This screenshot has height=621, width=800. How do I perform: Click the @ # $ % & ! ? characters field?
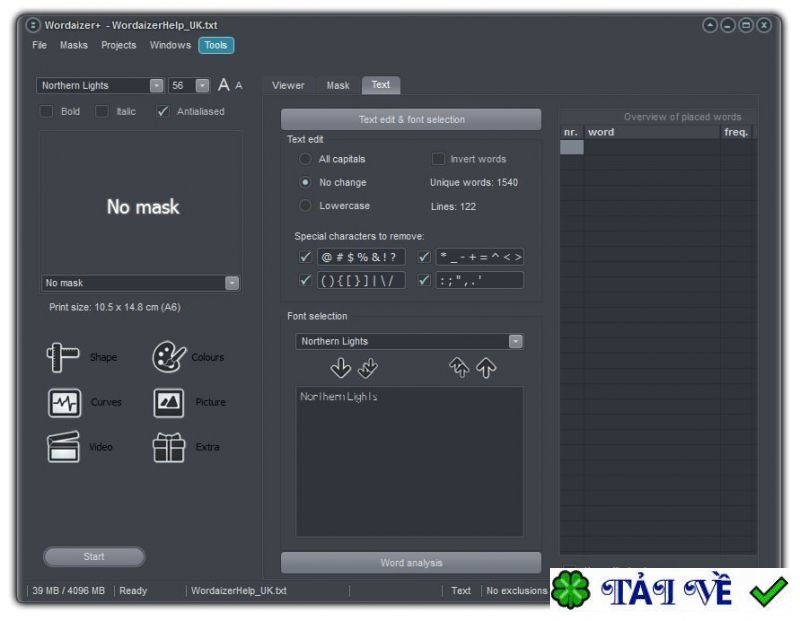pos(361,257)
